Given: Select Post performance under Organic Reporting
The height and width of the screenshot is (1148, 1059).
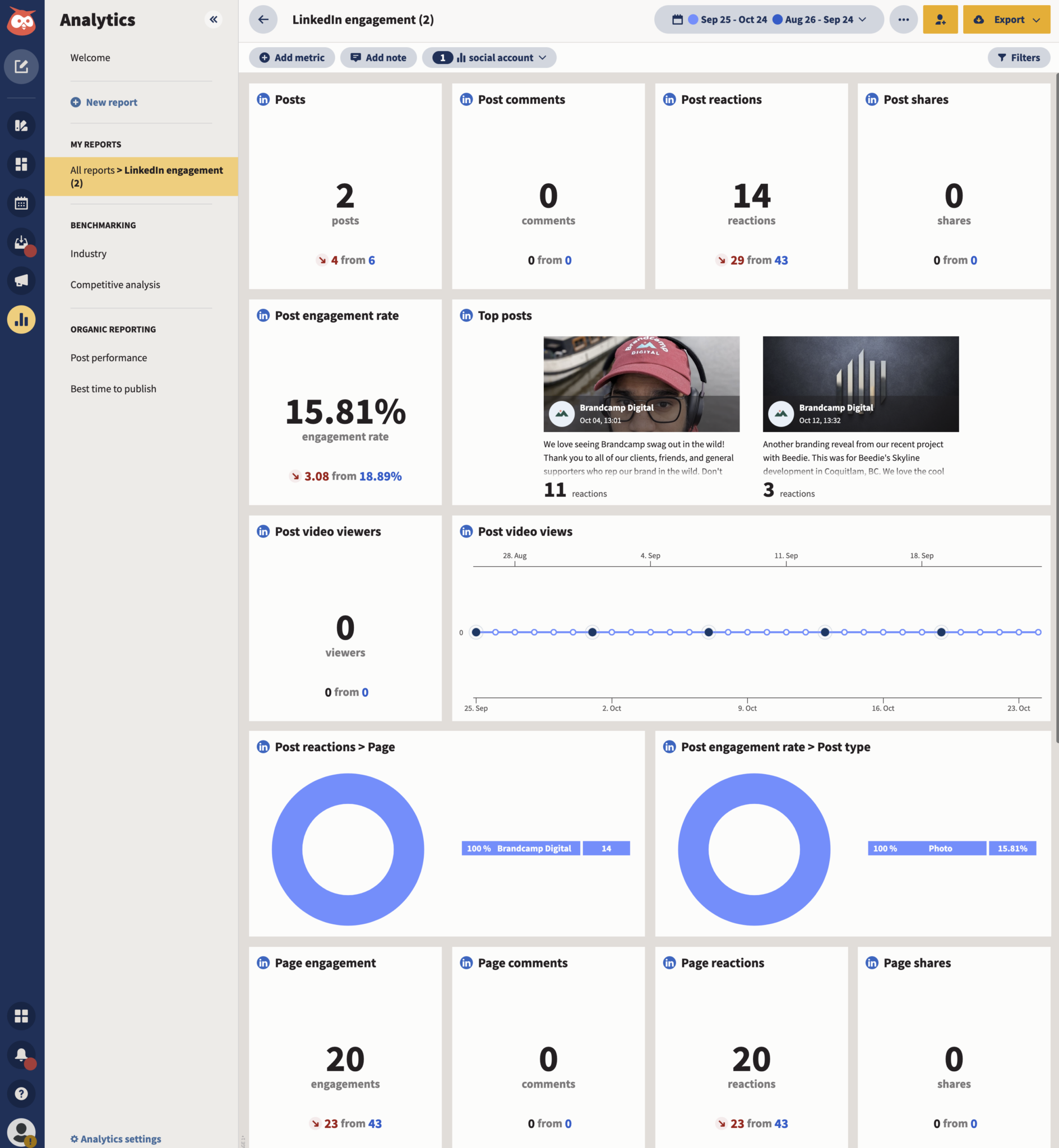Looking at the screenshot, I should 108,358.
